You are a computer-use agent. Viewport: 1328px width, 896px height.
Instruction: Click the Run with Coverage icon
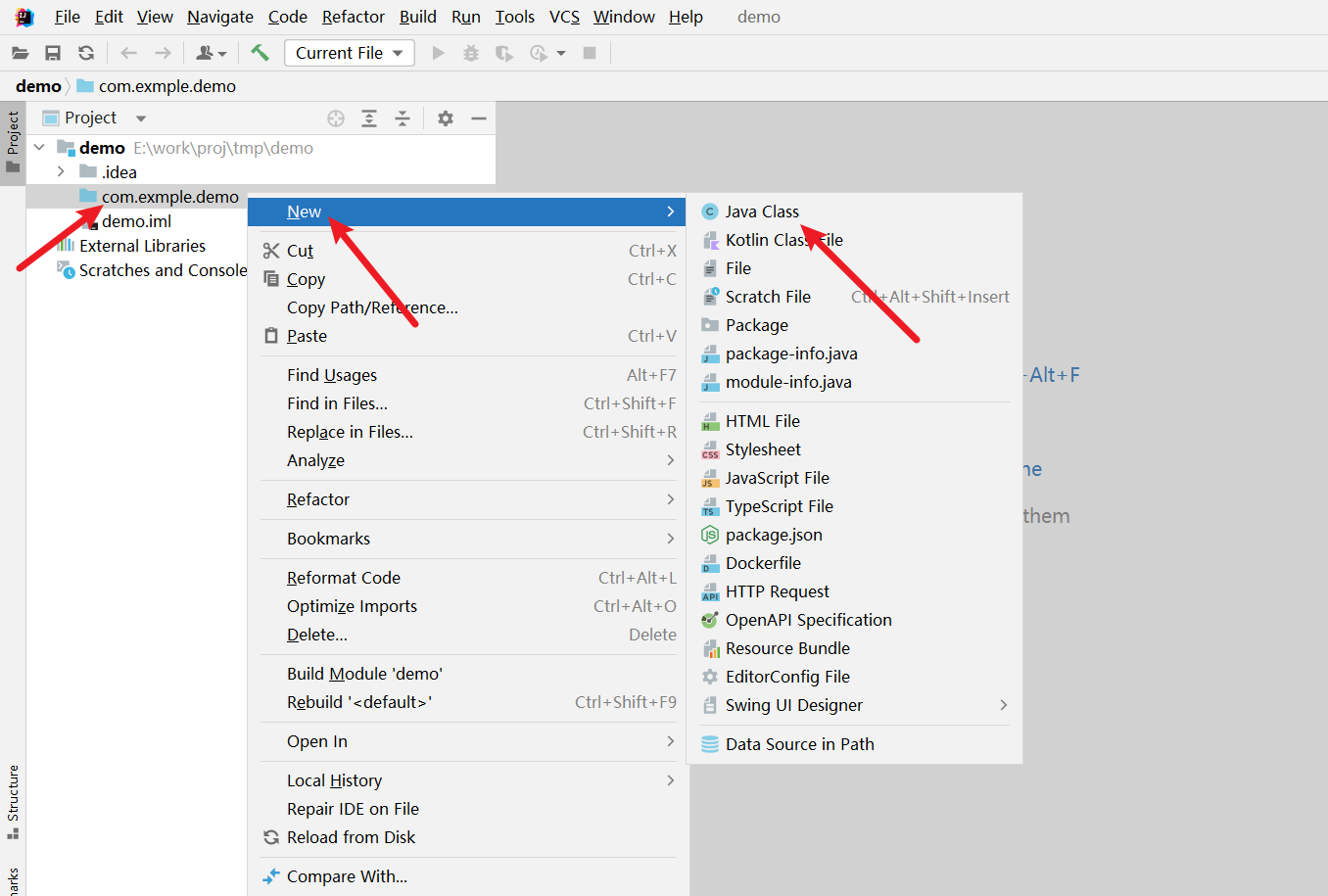[x=503, y=53]
